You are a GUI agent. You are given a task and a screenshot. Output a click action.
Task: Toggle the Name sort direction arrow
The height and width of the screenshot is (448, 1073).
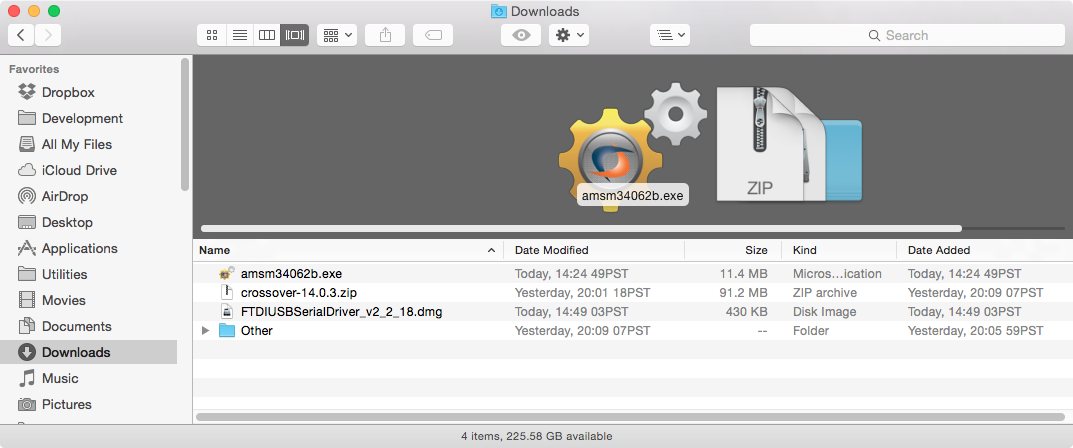click(491, 250)
